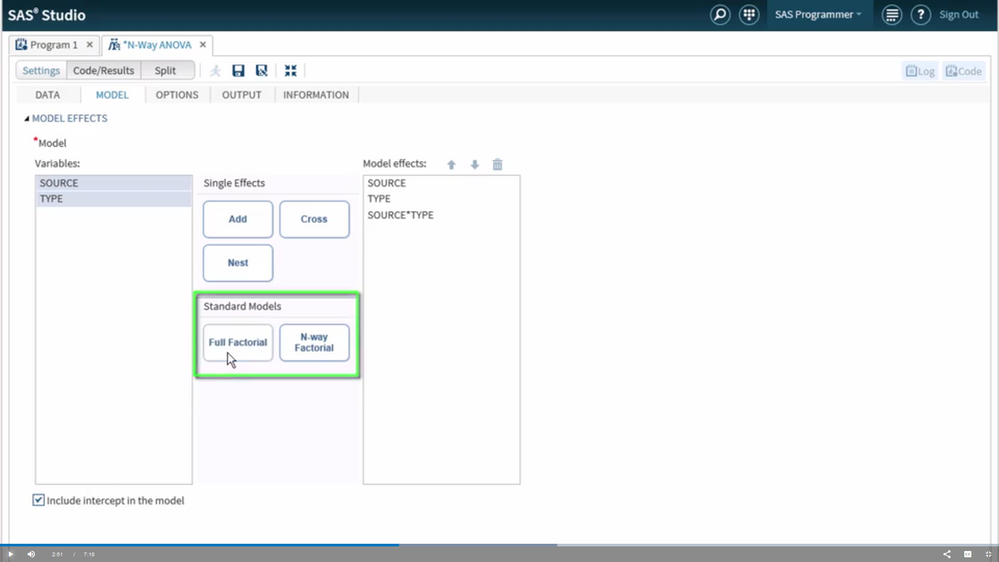Image resolution: width=999 pixels, height=562 pixels.
Task: Open the OUTPUT tab
Action: click(x=241, y=95)
